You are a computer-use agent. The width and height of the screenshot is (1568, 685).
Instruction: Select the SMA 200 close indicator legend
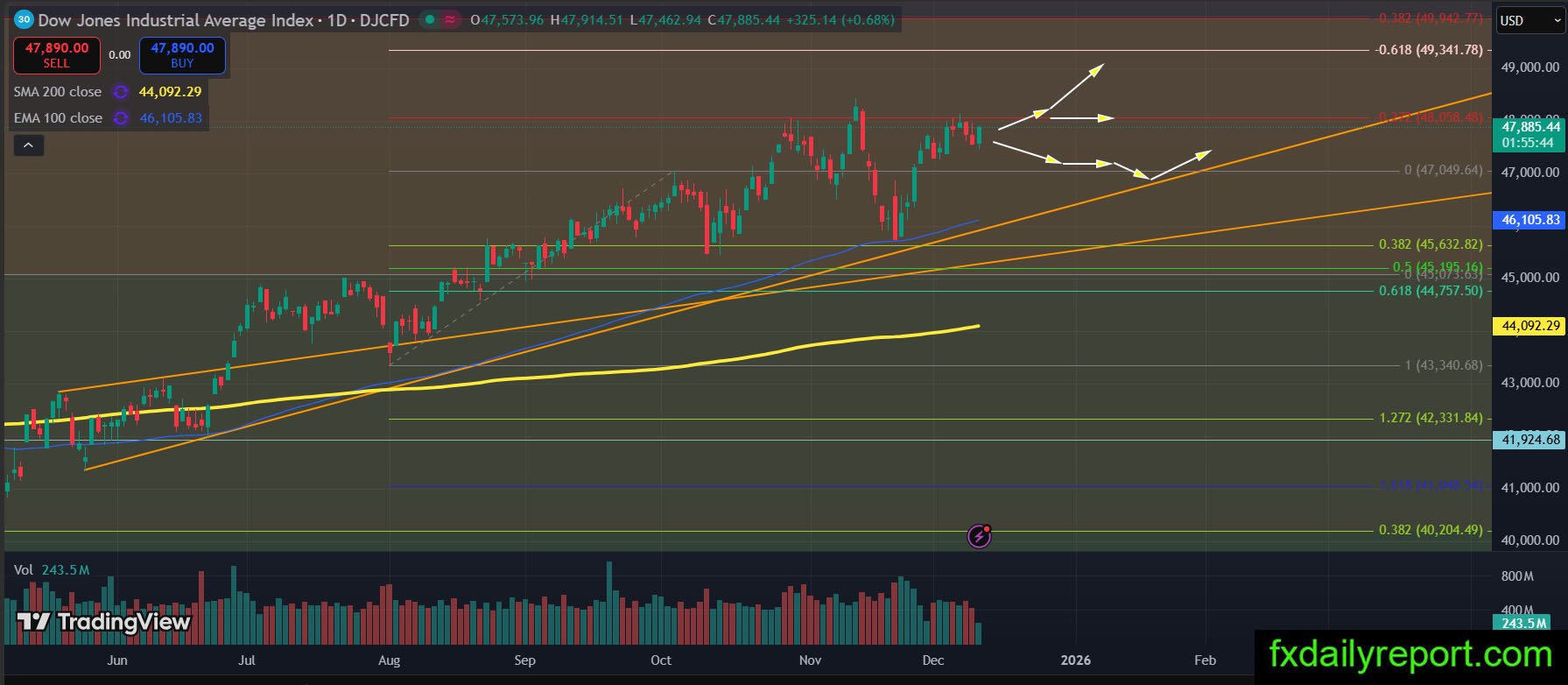click(x=58, y=92)
